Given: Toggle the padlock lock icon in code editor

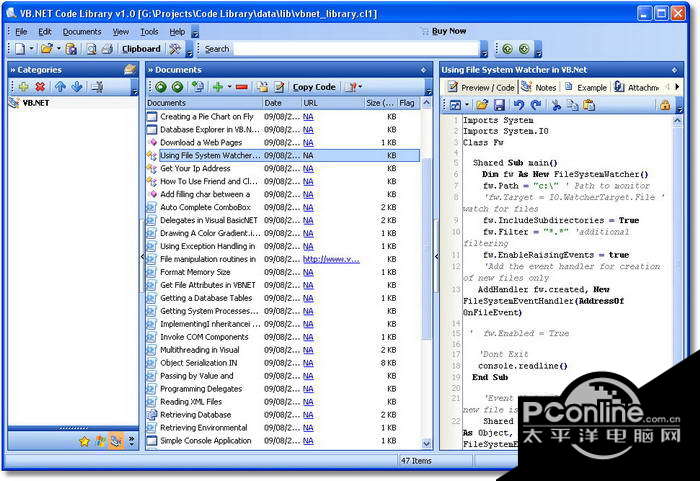Looking at the screenshot, I should pos(665,105).
